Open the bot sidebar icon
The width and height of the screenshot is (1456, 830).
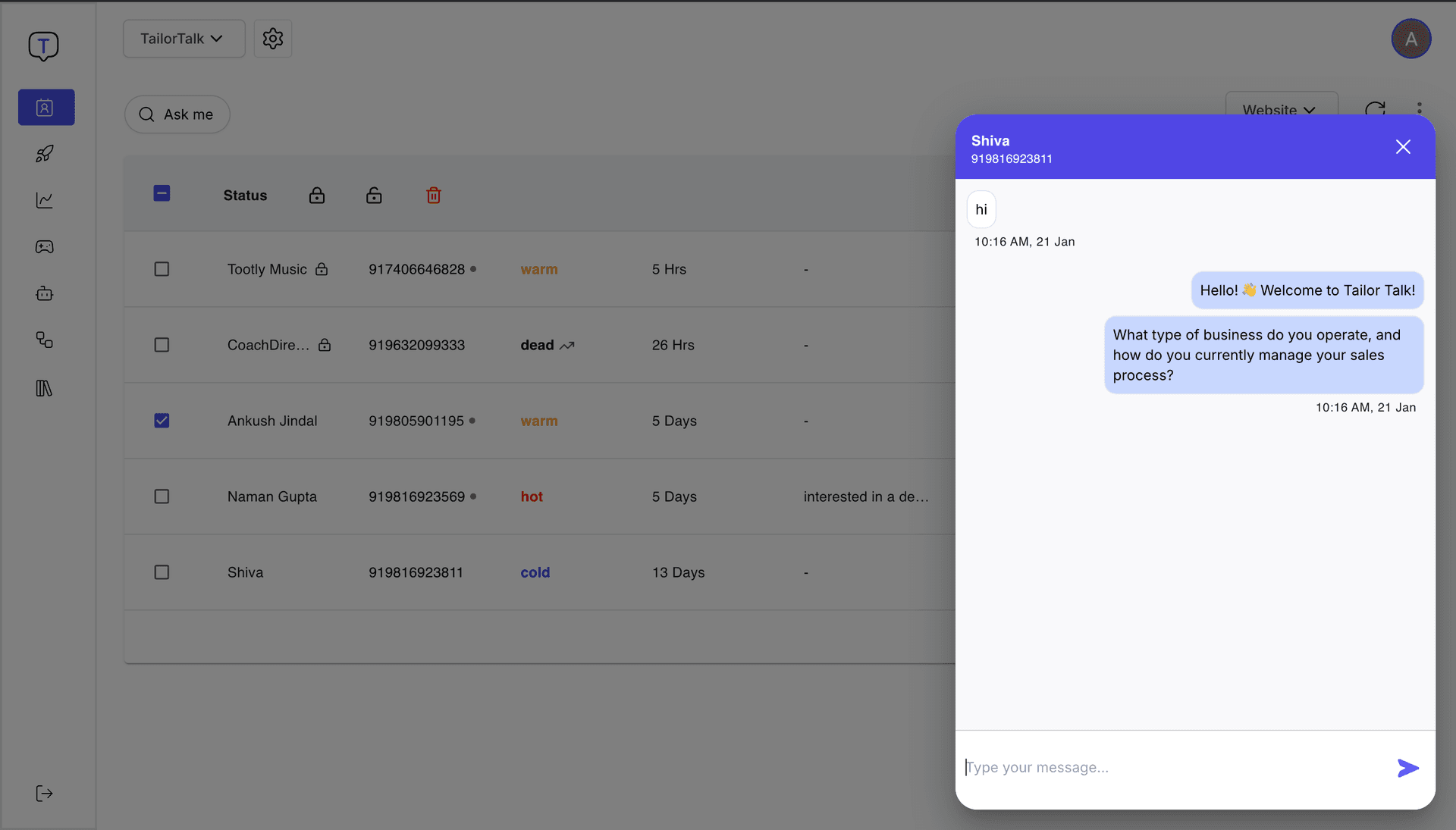point(45,293)
